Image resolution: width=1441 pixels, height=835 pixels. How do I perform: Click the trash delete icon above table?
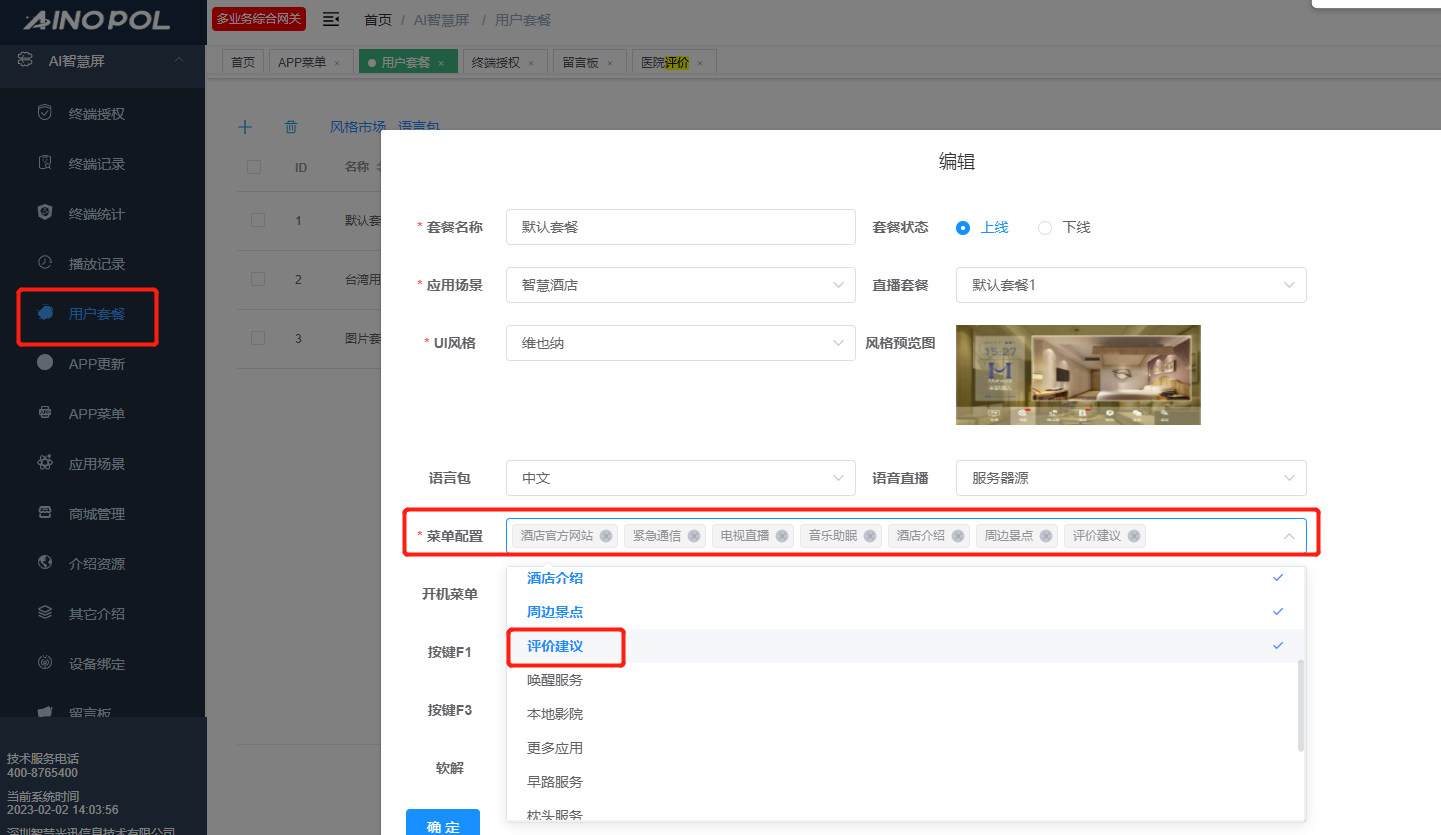[291, 127]
